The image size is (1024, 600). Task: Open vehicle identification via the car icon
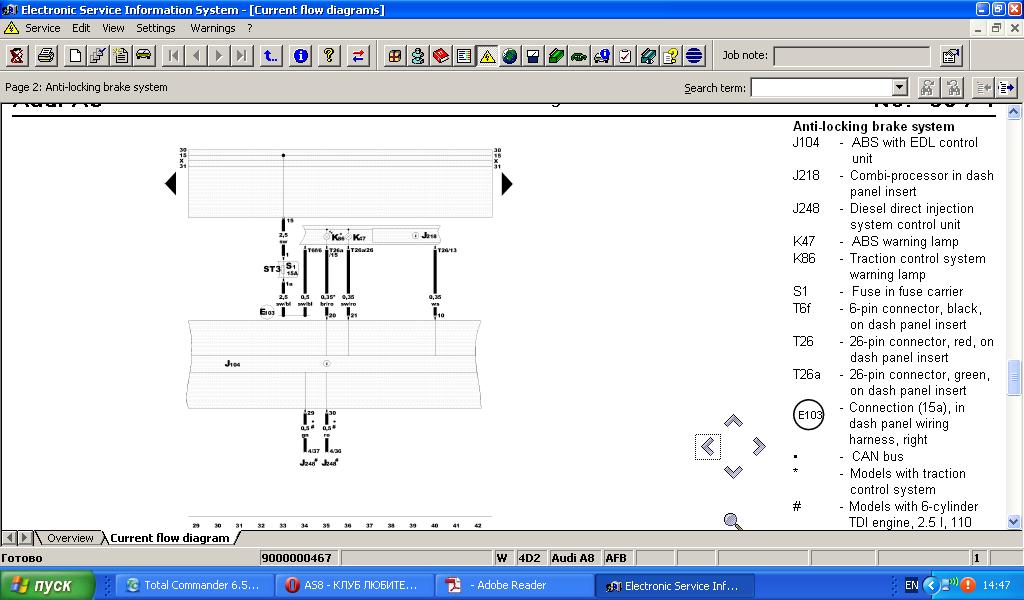143,56
